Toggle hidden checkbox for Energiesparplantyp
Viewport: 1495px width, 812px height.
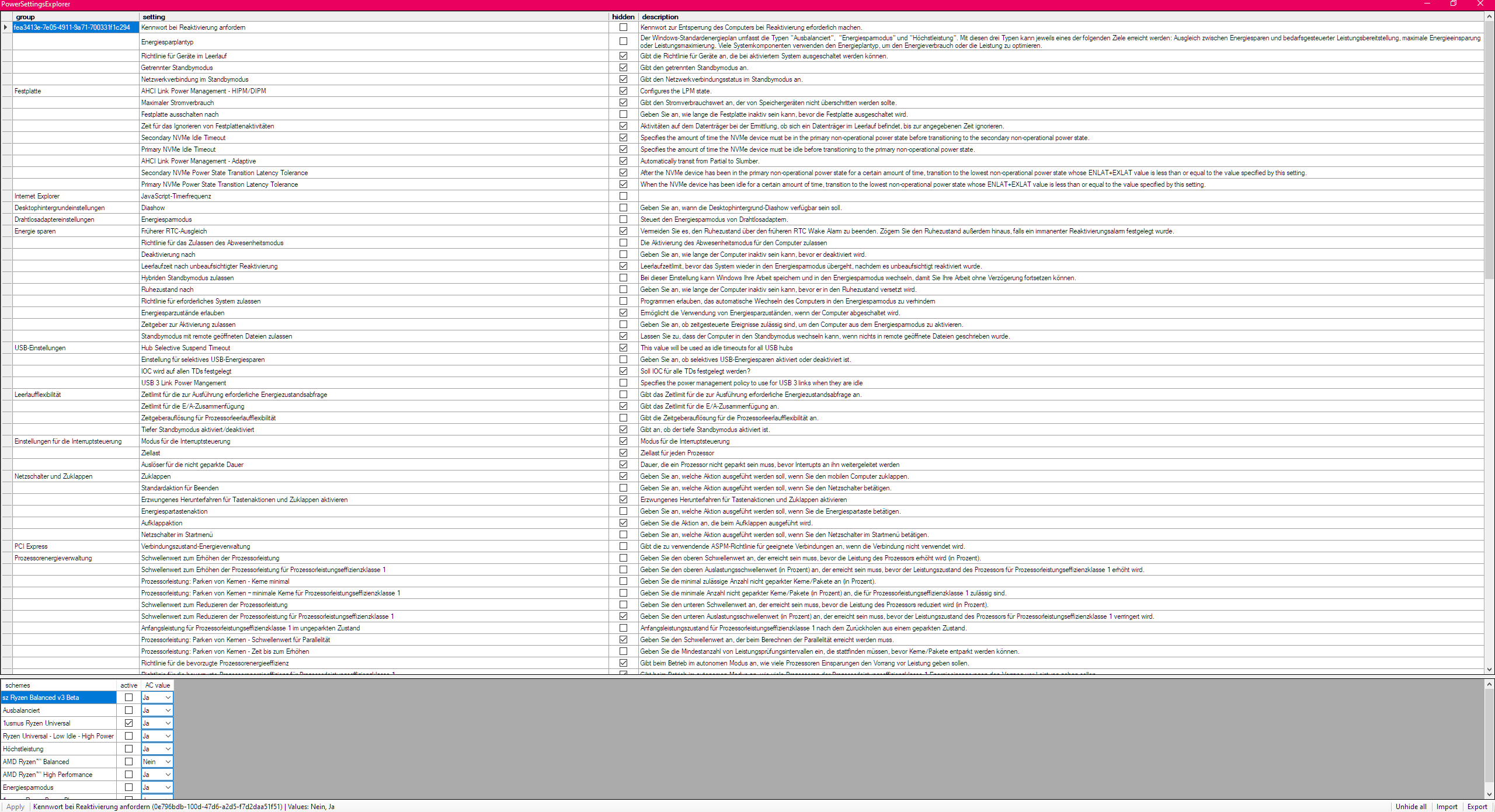(x=623, y=41)
